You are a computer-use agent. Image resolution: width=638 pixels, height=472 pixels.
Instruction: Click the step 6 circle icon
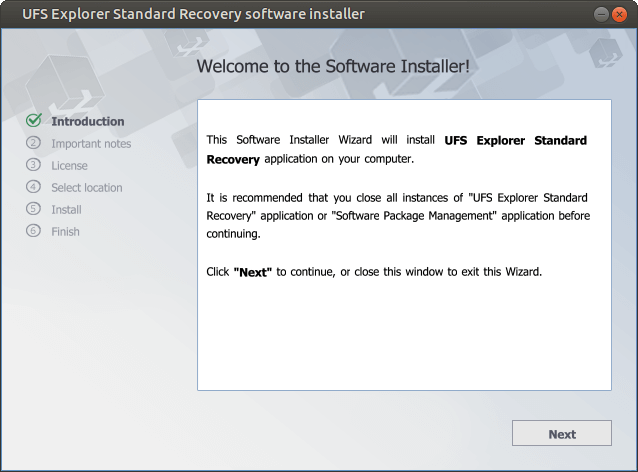point(33,231)
